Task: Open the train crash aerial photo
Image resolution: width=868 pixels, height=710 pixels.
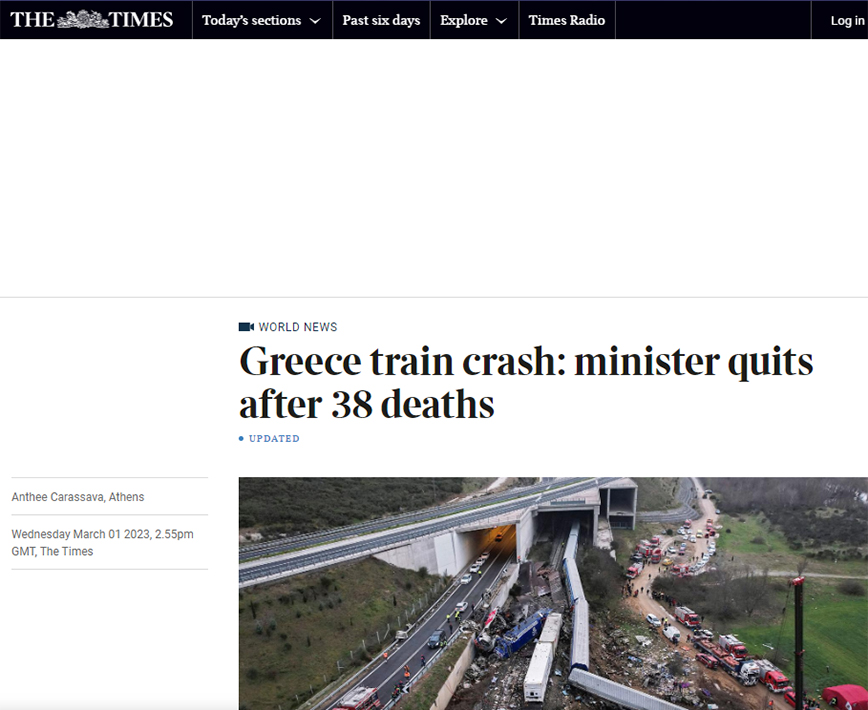Action: (x=553, y=593)
